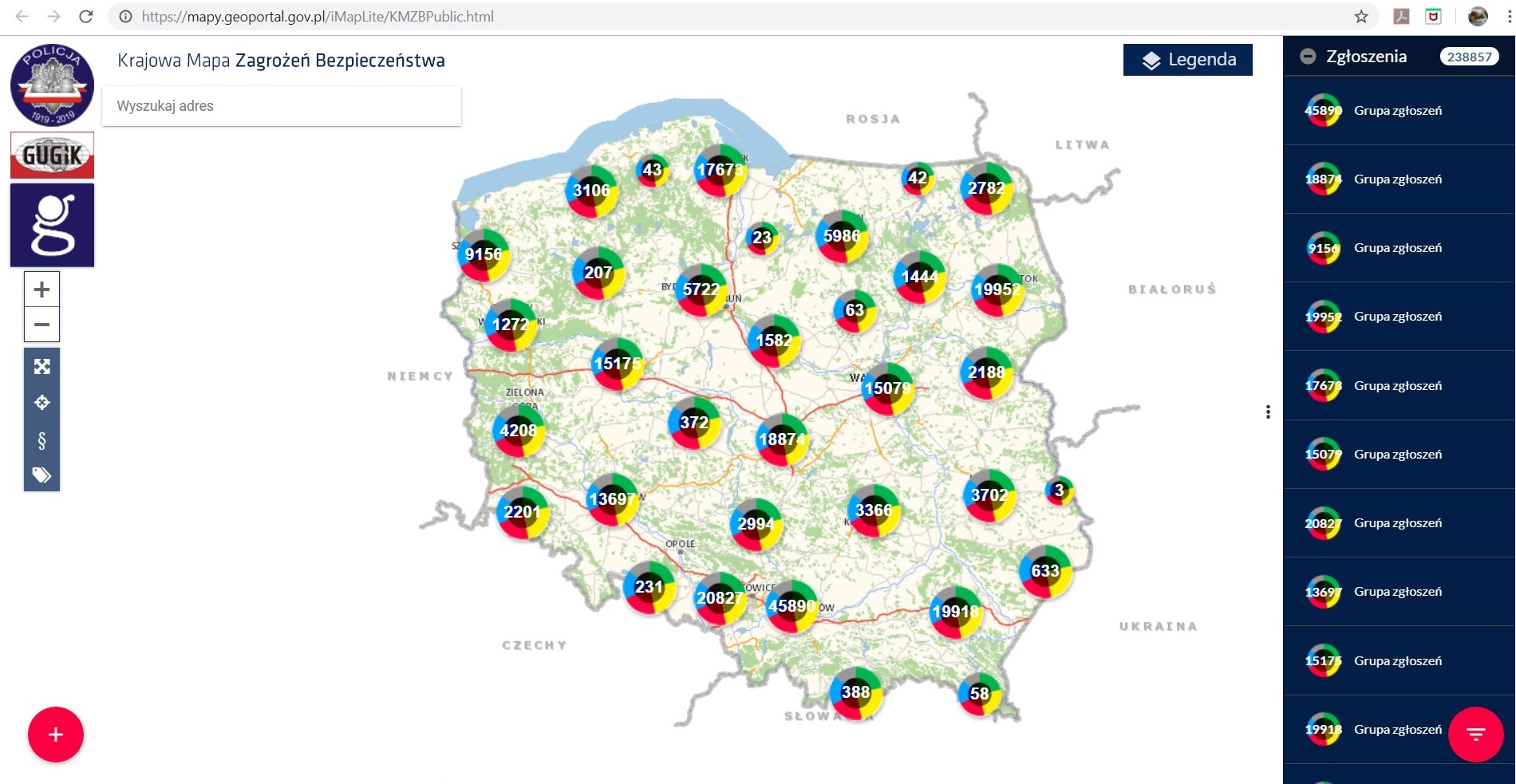Expand the three-dot handle on map edge
This screenshot has height=784, width=1516.
pos(1268,412)
